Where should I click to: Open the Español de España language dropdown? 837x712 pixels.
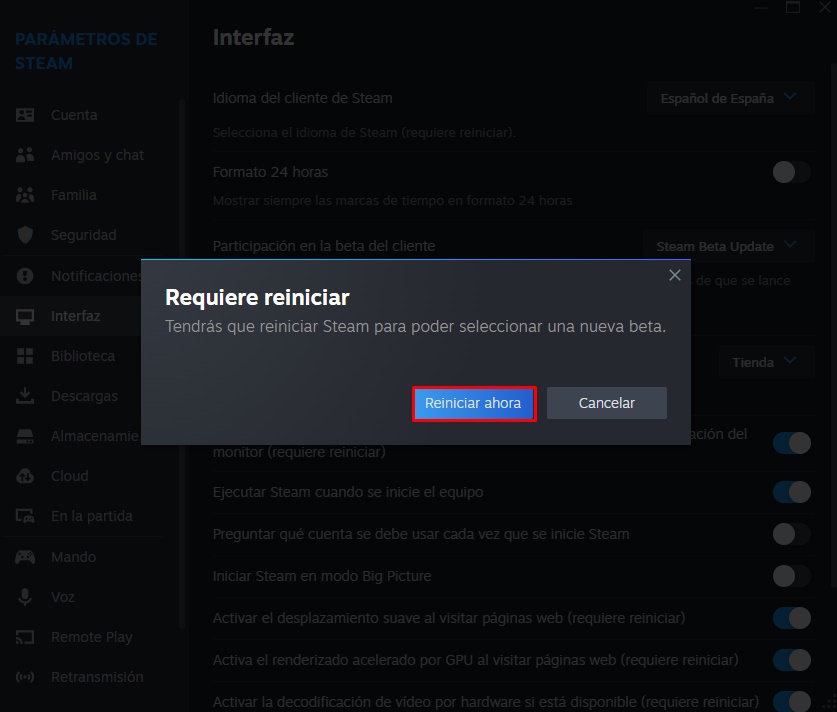point(730,98)
